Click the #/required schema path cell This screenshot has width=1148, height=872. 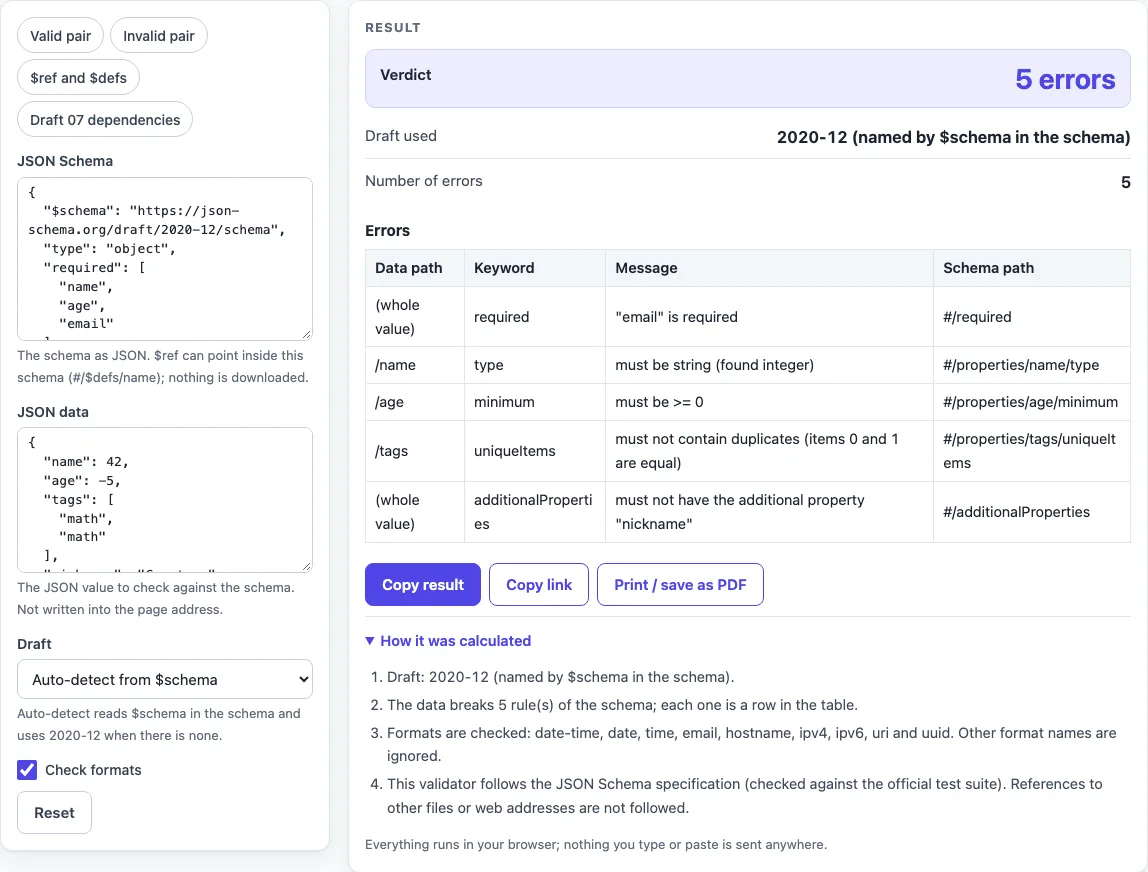click(1032, 316)
